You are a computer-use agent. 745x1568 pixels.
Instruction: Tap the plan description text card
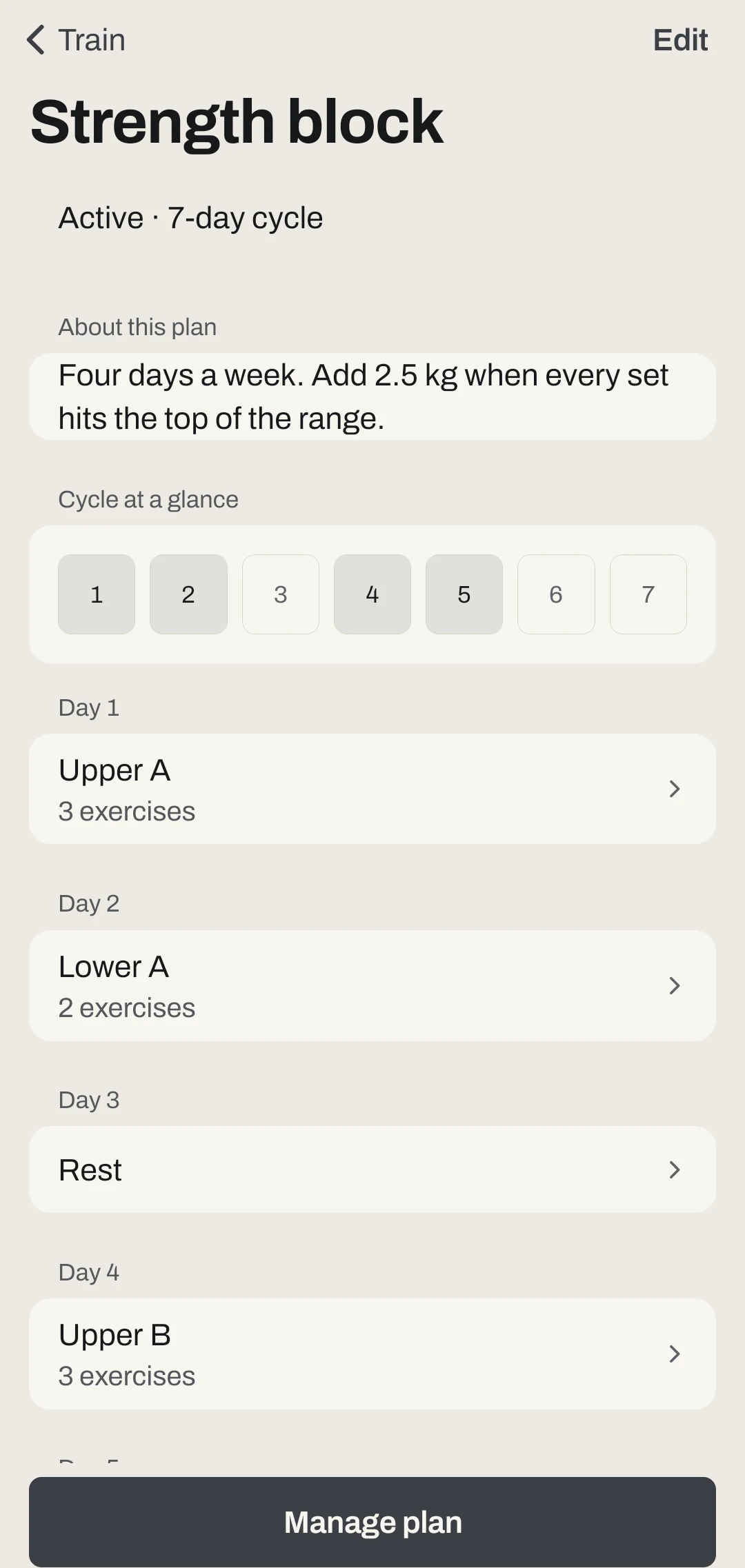tap(372, 396)
